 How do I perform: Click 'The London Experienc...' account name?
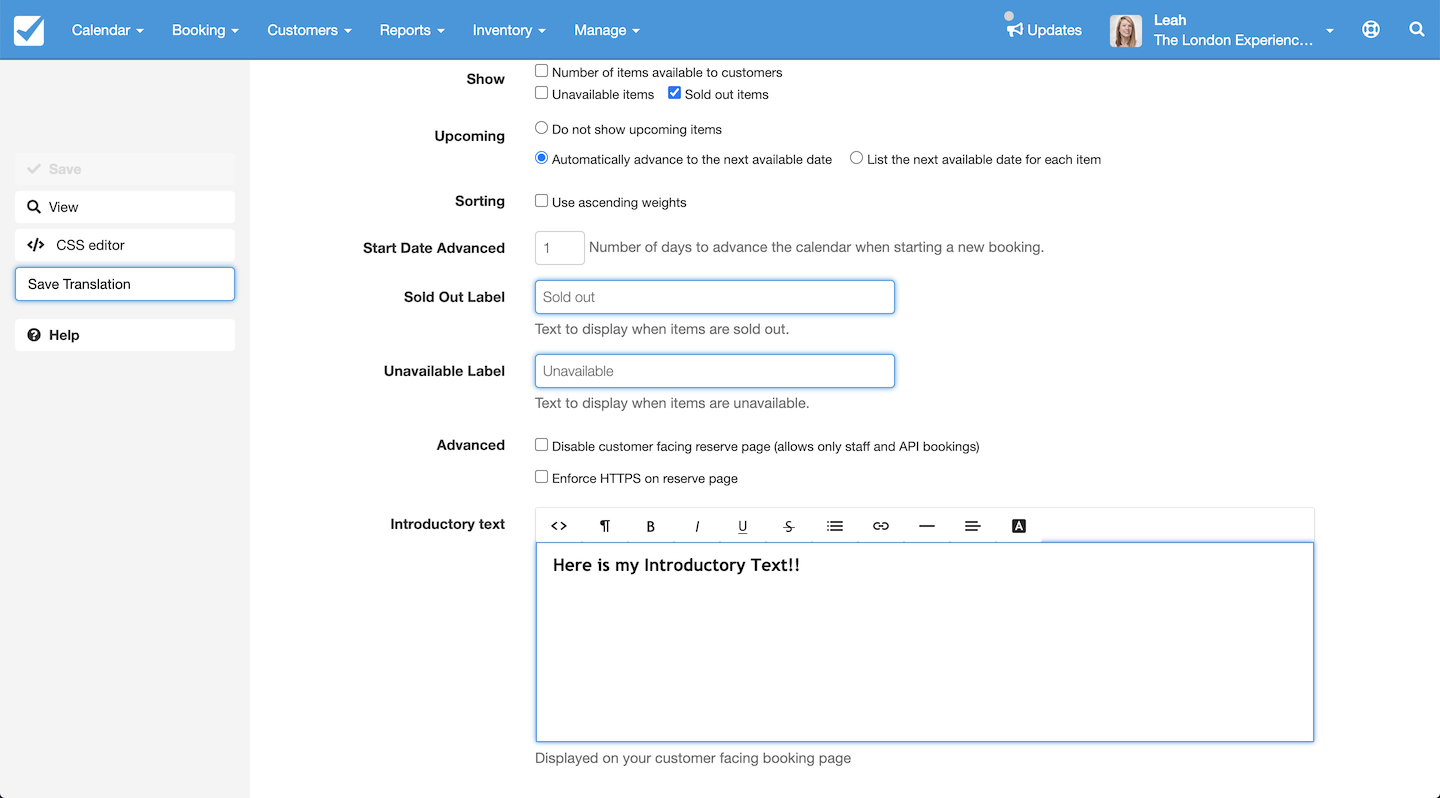(x=1233, y=41)
